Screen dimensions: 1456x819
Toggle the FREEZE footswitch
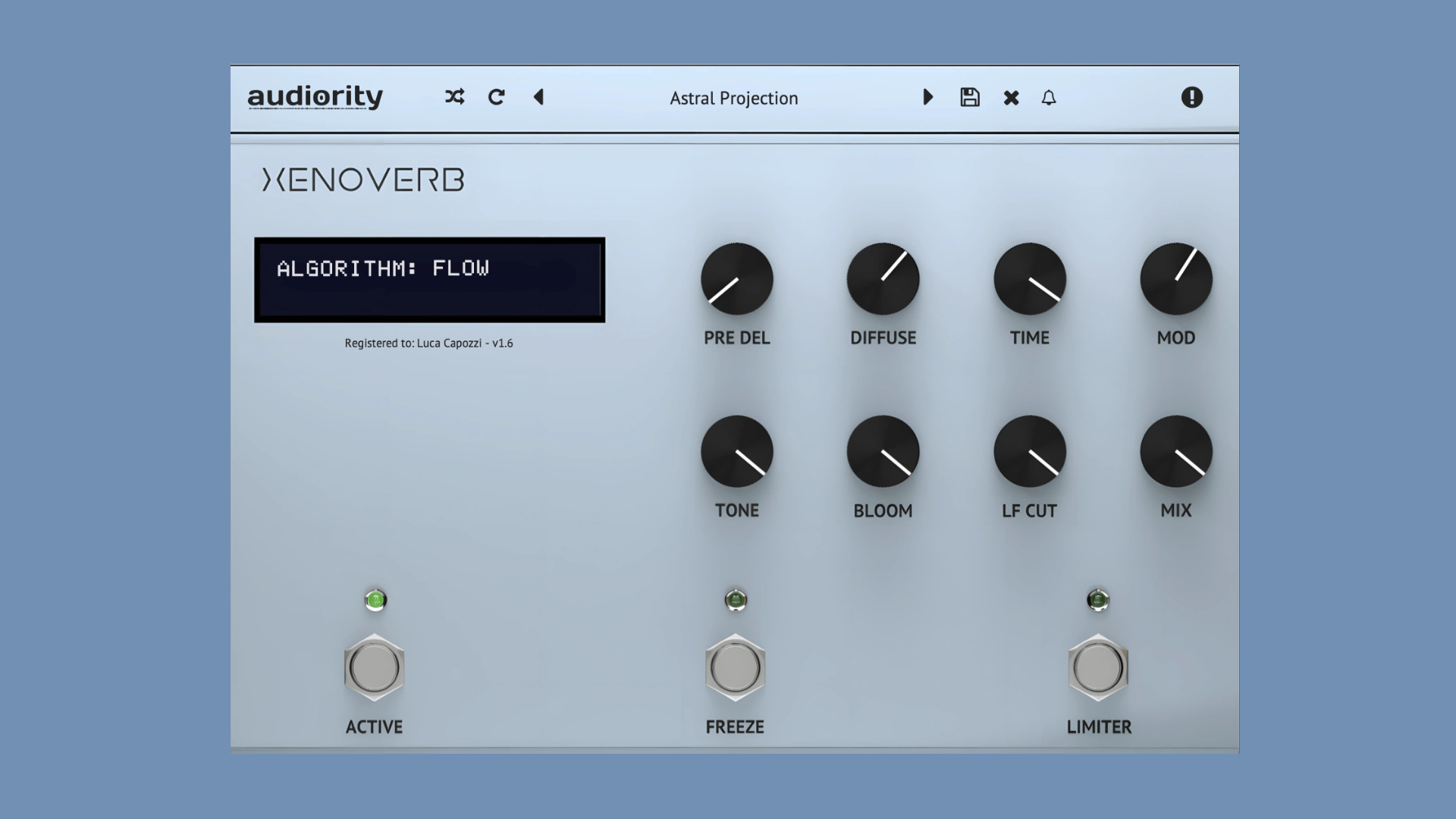pyautogui.click(x=735, y=668)
